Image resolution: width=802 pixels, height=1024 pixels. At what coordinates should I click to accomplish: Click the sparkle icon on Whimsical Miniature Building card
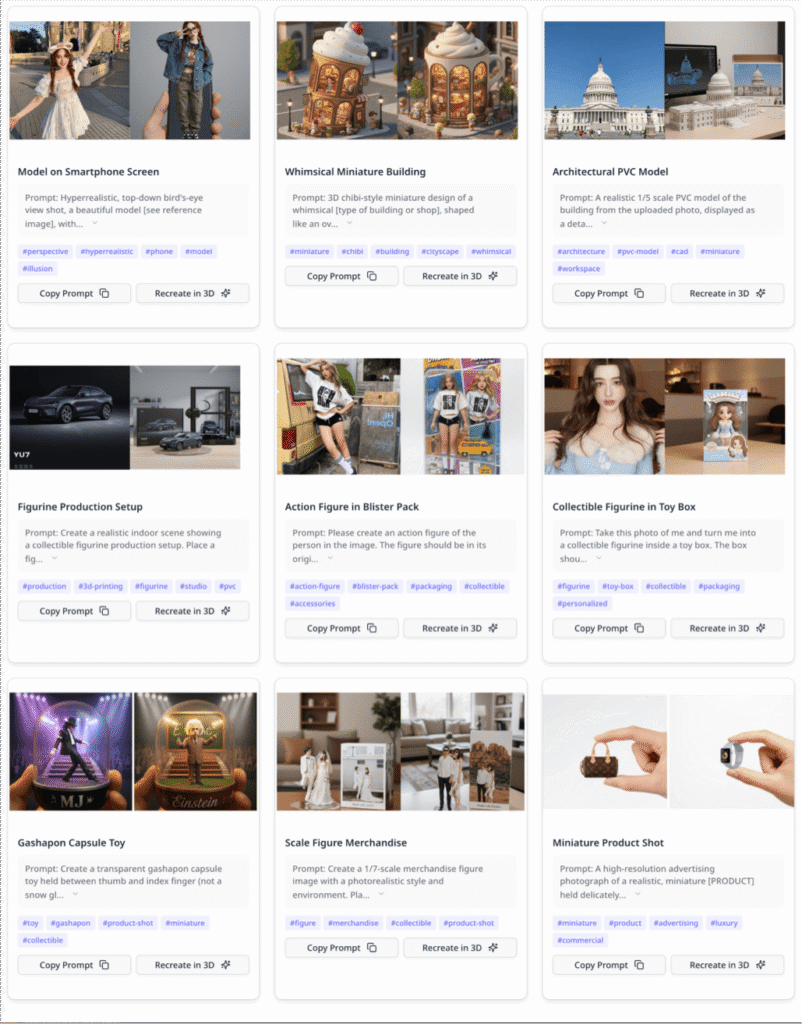(492, 276)
